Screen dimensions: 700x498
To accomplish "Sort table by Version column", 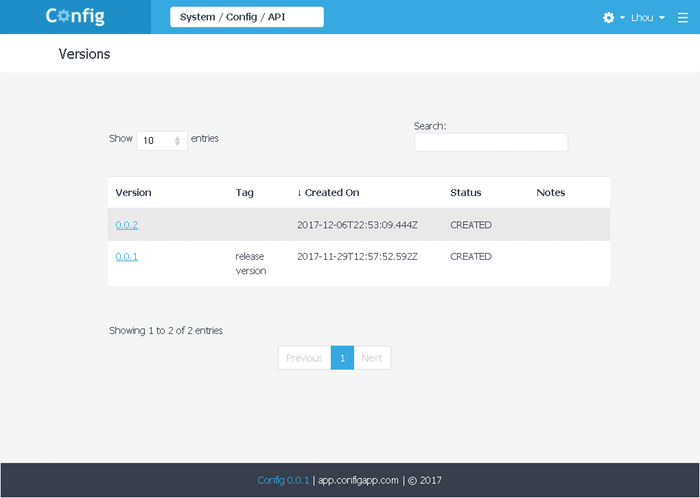I will pos(133,192).
